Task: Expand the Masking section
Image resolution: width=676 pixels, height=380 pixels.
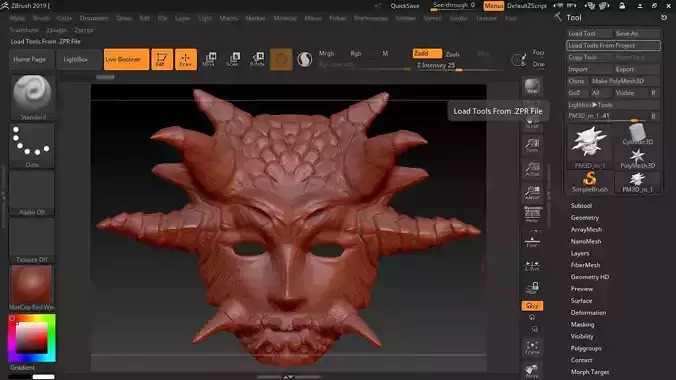Action: tap(582, 324)
